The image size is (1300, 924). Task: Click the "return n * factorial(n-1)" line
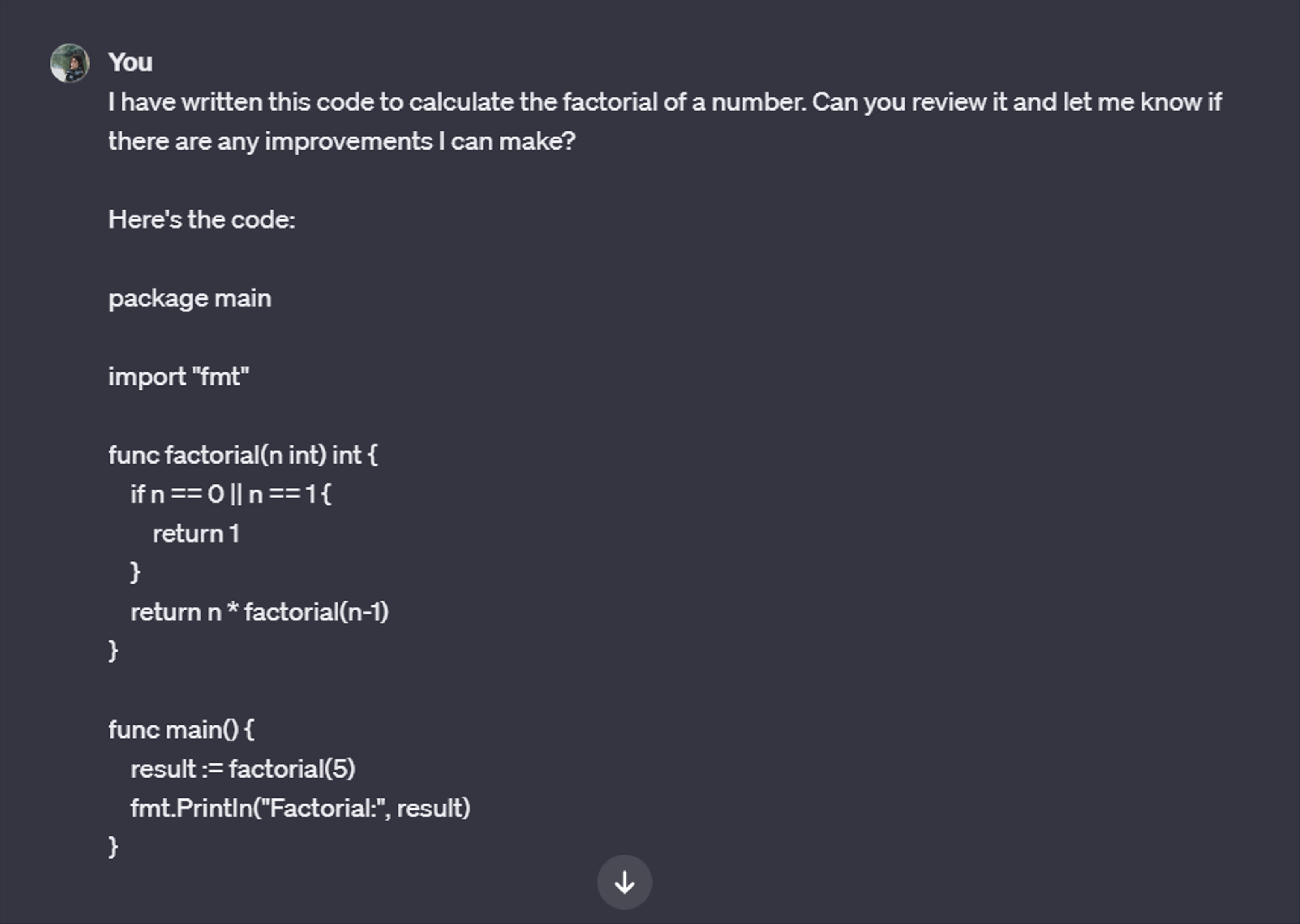point(260,612)
